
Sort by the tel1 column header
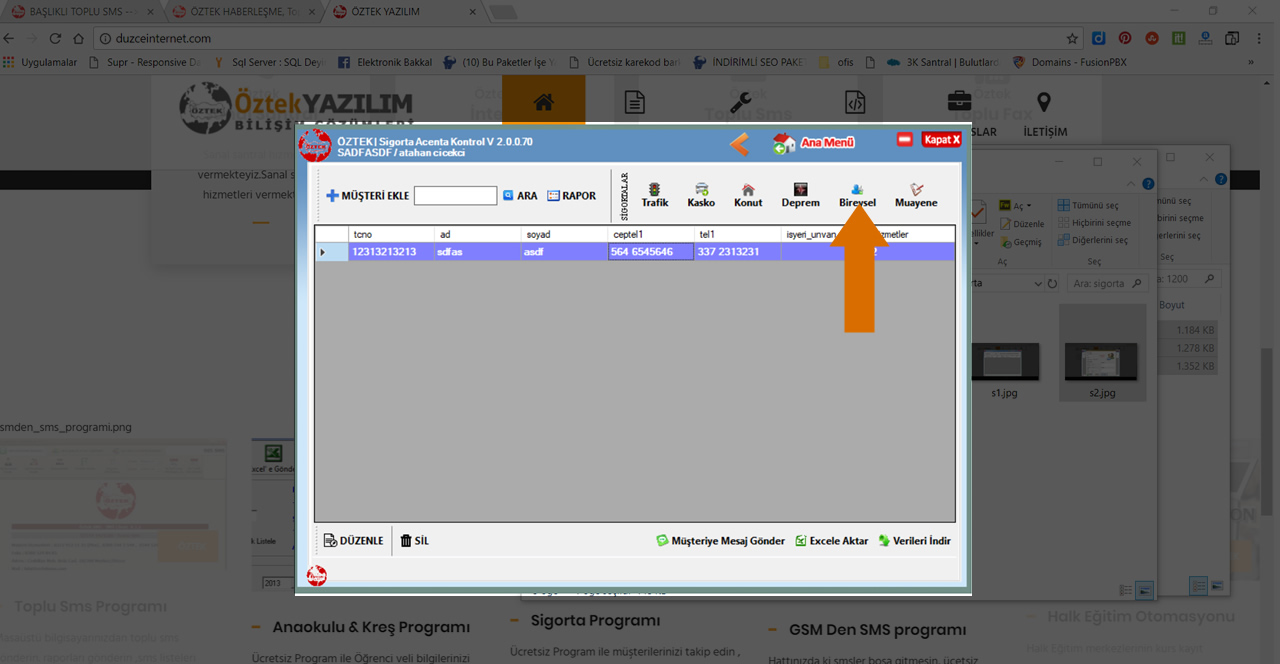tap(737, 234)
